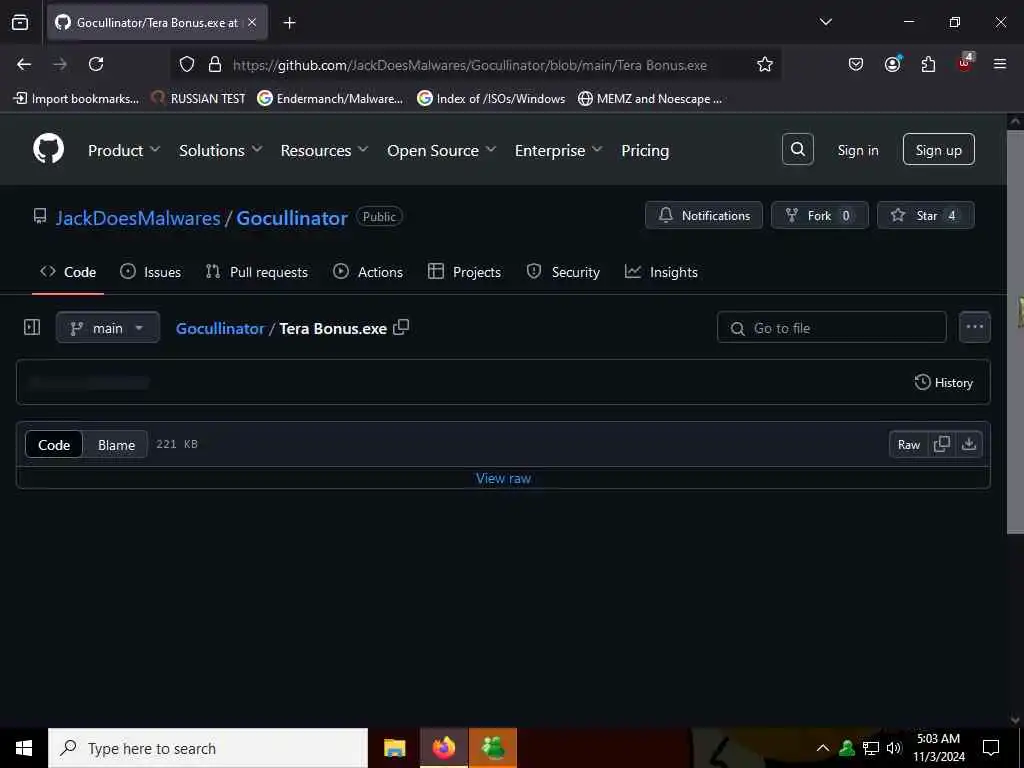The height and width of the screenshot is (768, 1024).
Task: Open JackDoesMalwares user profile link
Action: [x=138, y=217]
